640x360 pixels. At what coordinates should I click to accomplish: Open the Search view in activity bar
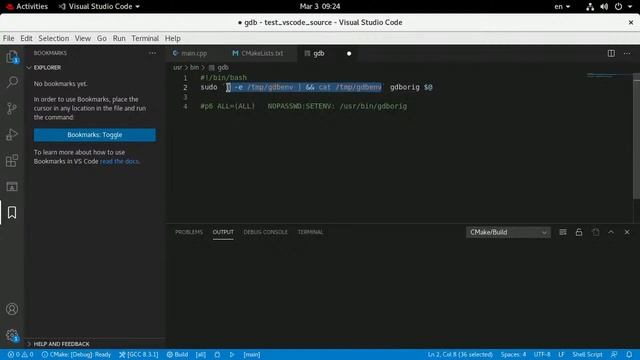click(12, 82)
